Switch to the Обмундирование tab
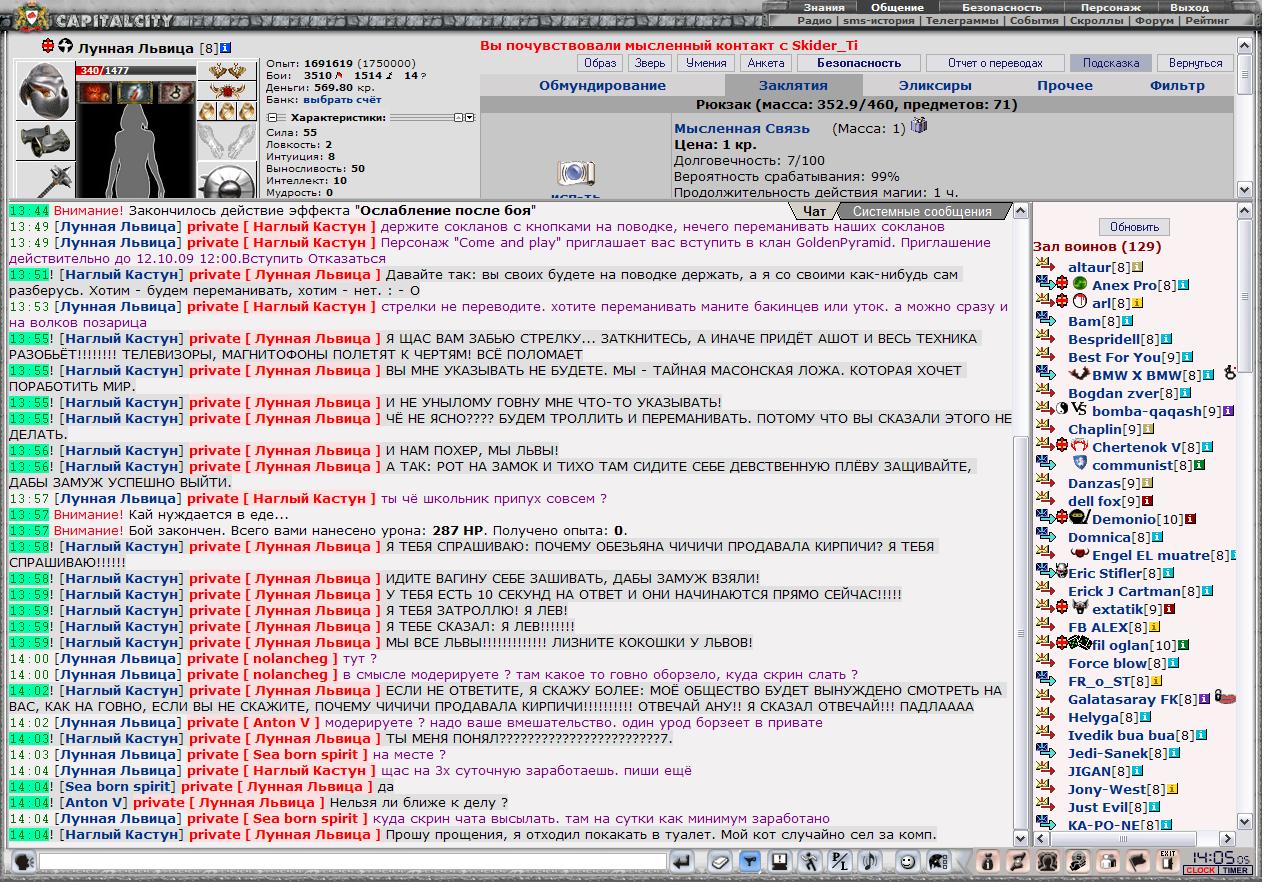1265x883 pixels. pyautogui.click(x=602, y=85)
